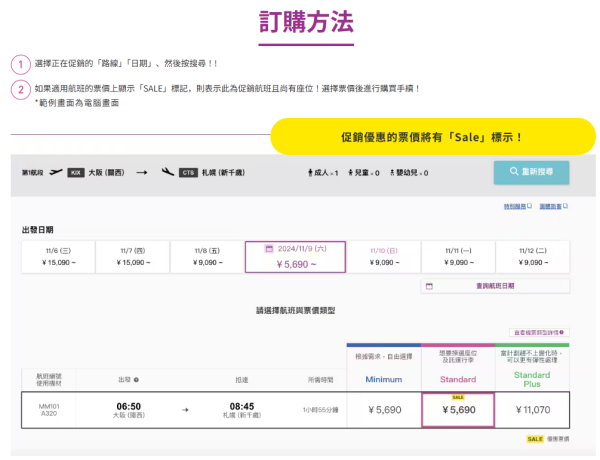Click the 所需時間 column header
This screenshot has width=600, height=460.
coord(321,380)
